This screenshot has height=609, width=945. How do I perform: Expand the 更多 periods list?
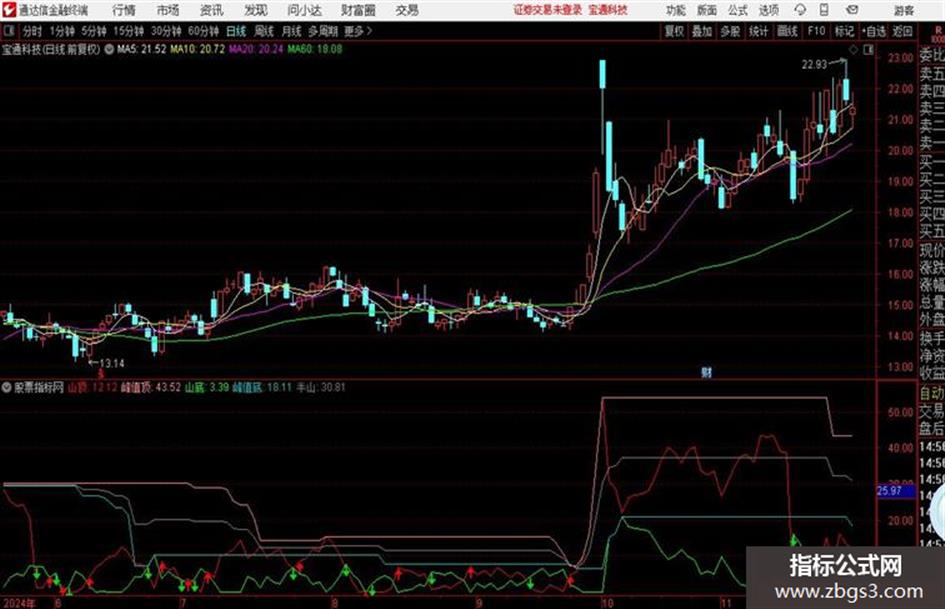(x=358, y=31)
